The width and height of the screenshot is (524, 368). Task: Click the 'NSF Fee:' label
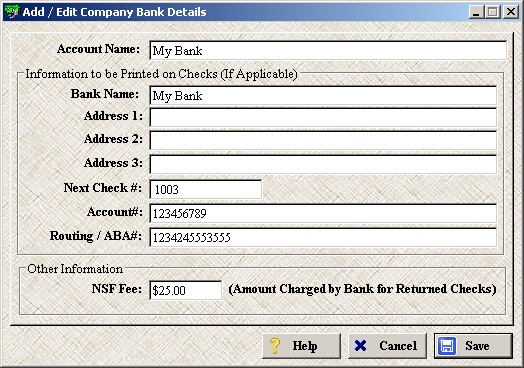pos(117,288)
